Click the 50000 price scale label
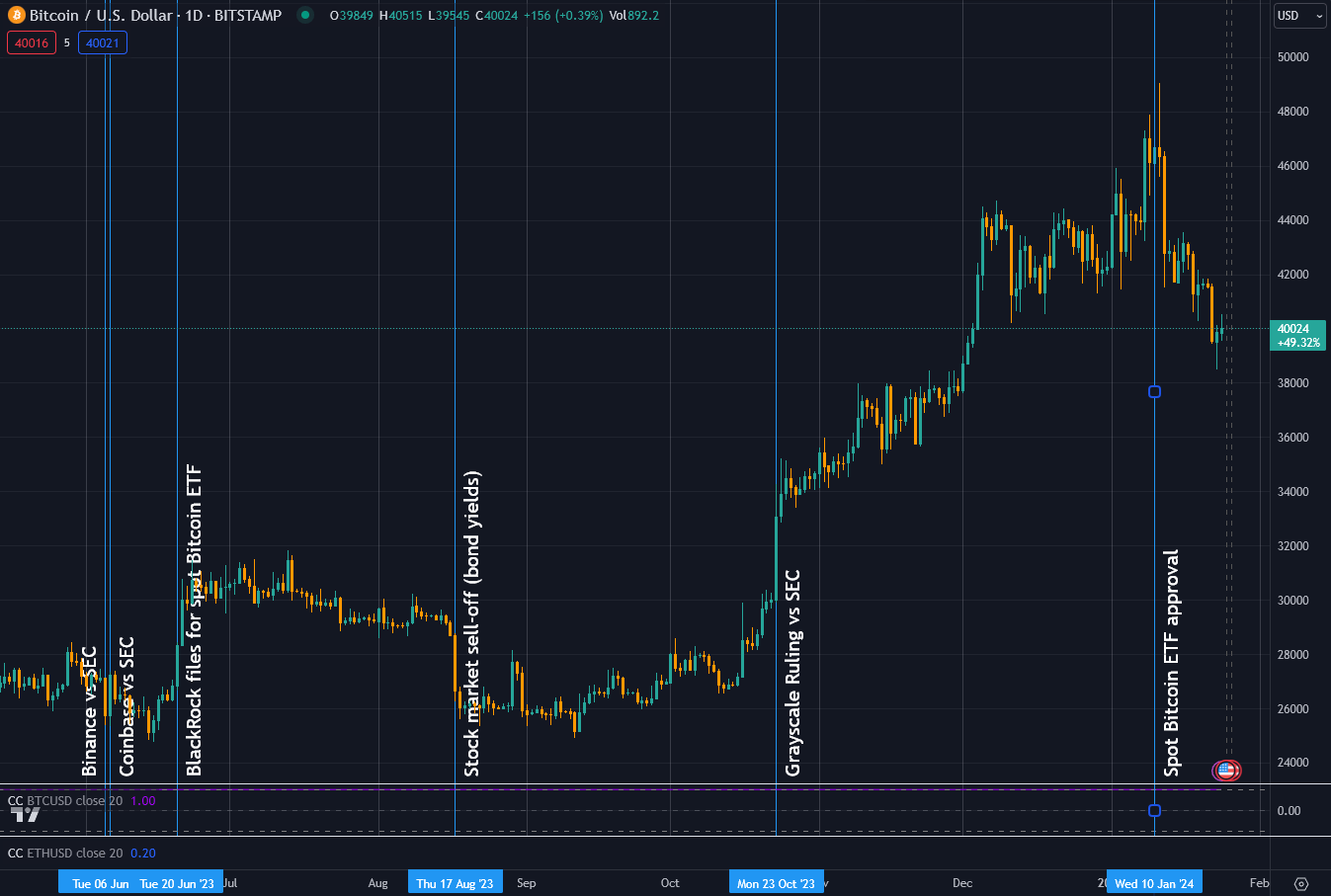 1292,57
